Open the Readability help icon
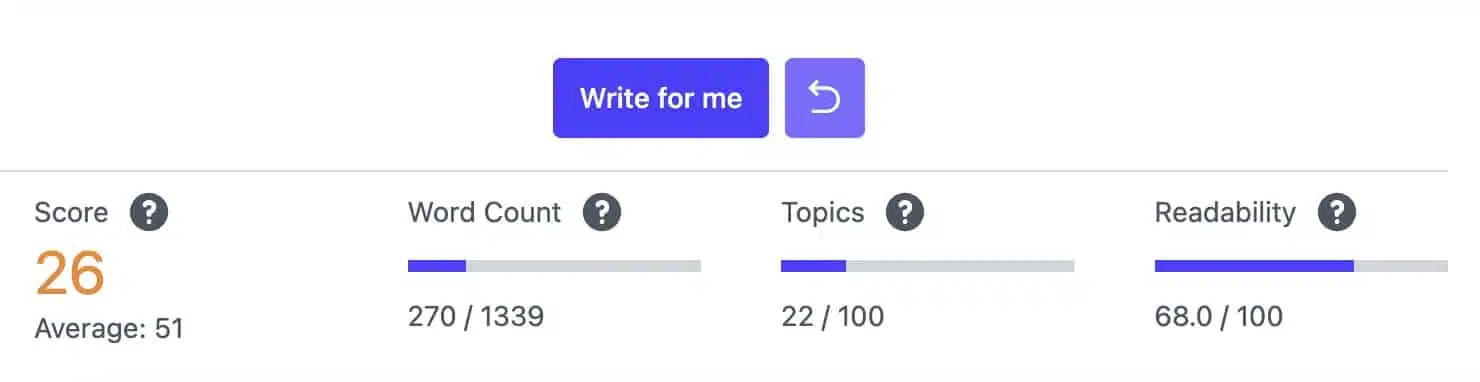The image size is (1480, 382). pyautogui.click(x=1336, y=213)
